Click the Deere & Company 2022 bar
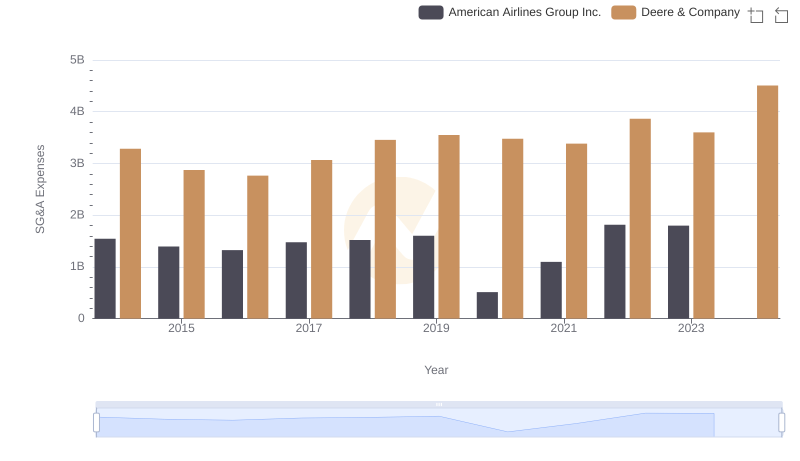This screenshot has height=461, width=800. (640, 219)
